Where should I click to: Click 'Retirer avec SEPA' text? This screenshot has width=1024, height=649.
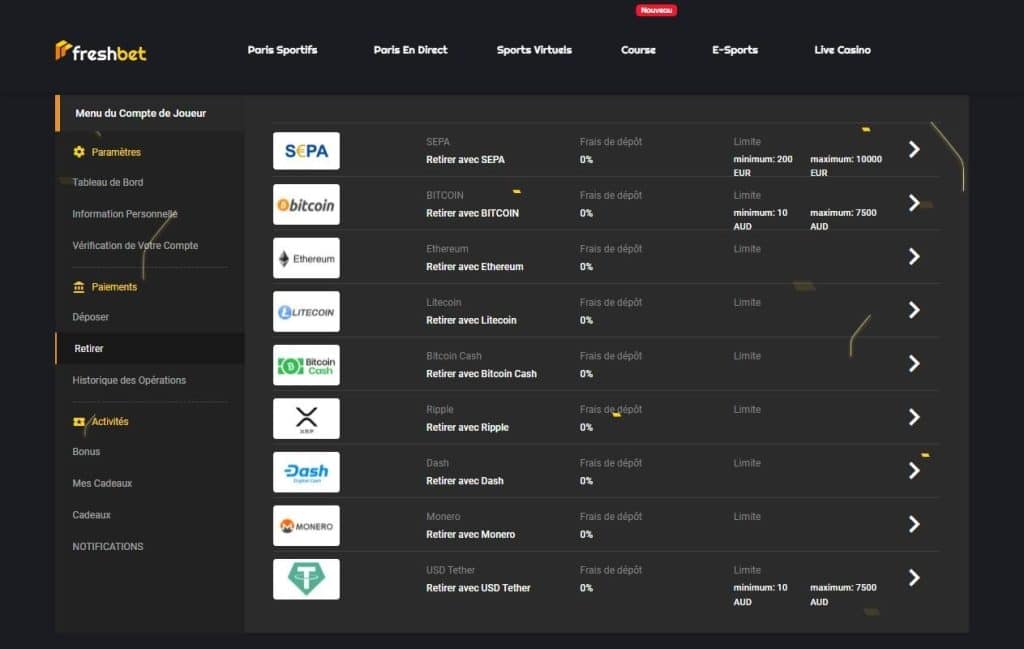465,159
